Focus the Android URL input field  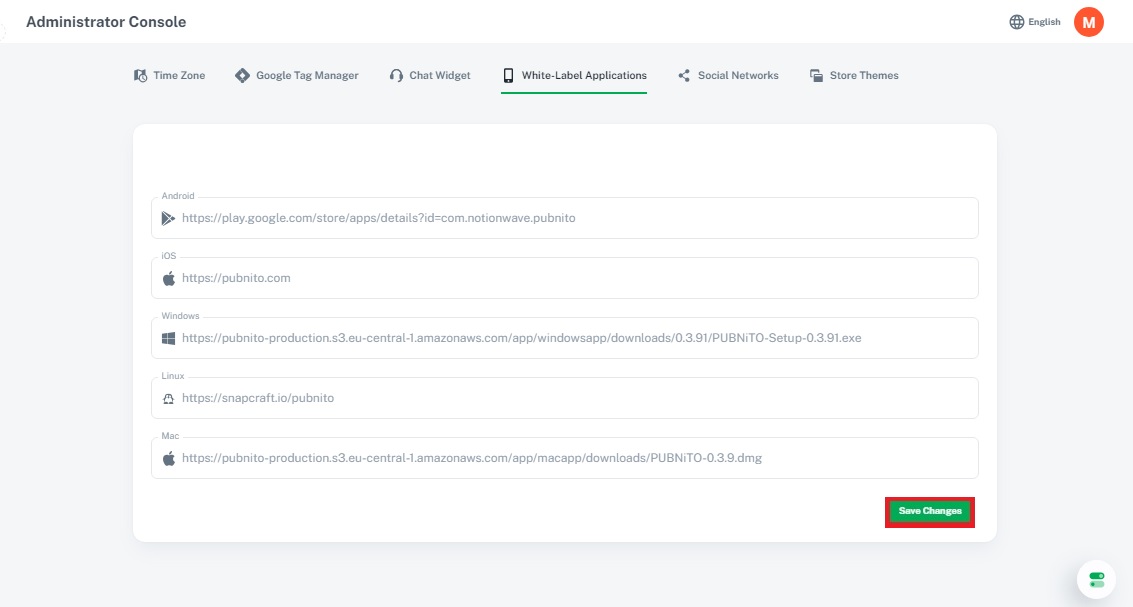(x=570, y=218)
